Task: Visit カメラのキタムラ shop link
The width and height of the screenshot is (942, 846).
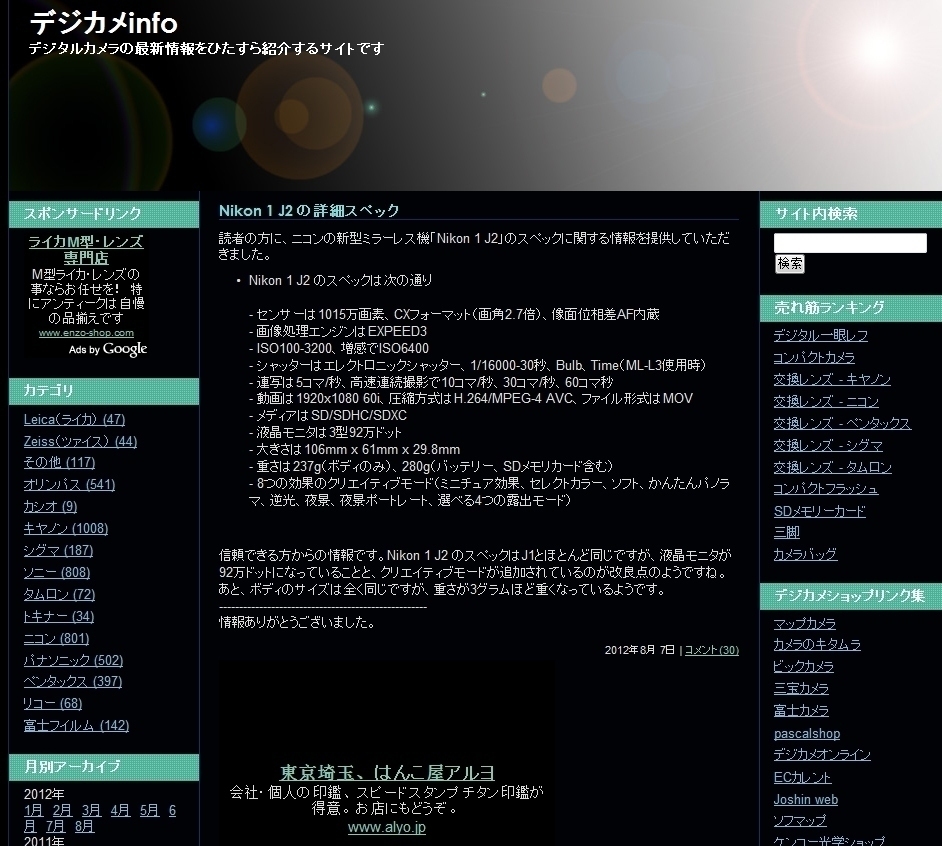Action: click(817, 645)
